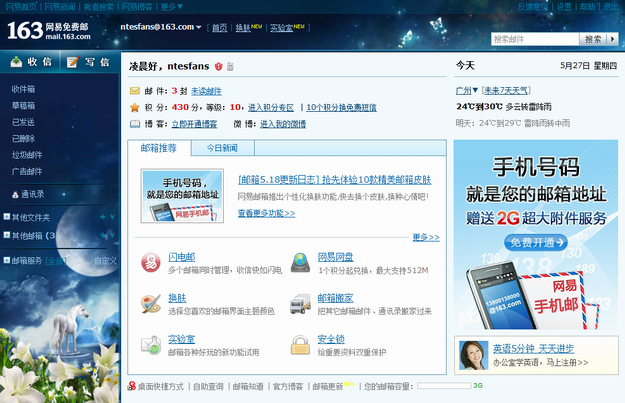The image size is (625, 403).
Task: Open the 广告邮件 ads folder
Action: click(27, 171)
